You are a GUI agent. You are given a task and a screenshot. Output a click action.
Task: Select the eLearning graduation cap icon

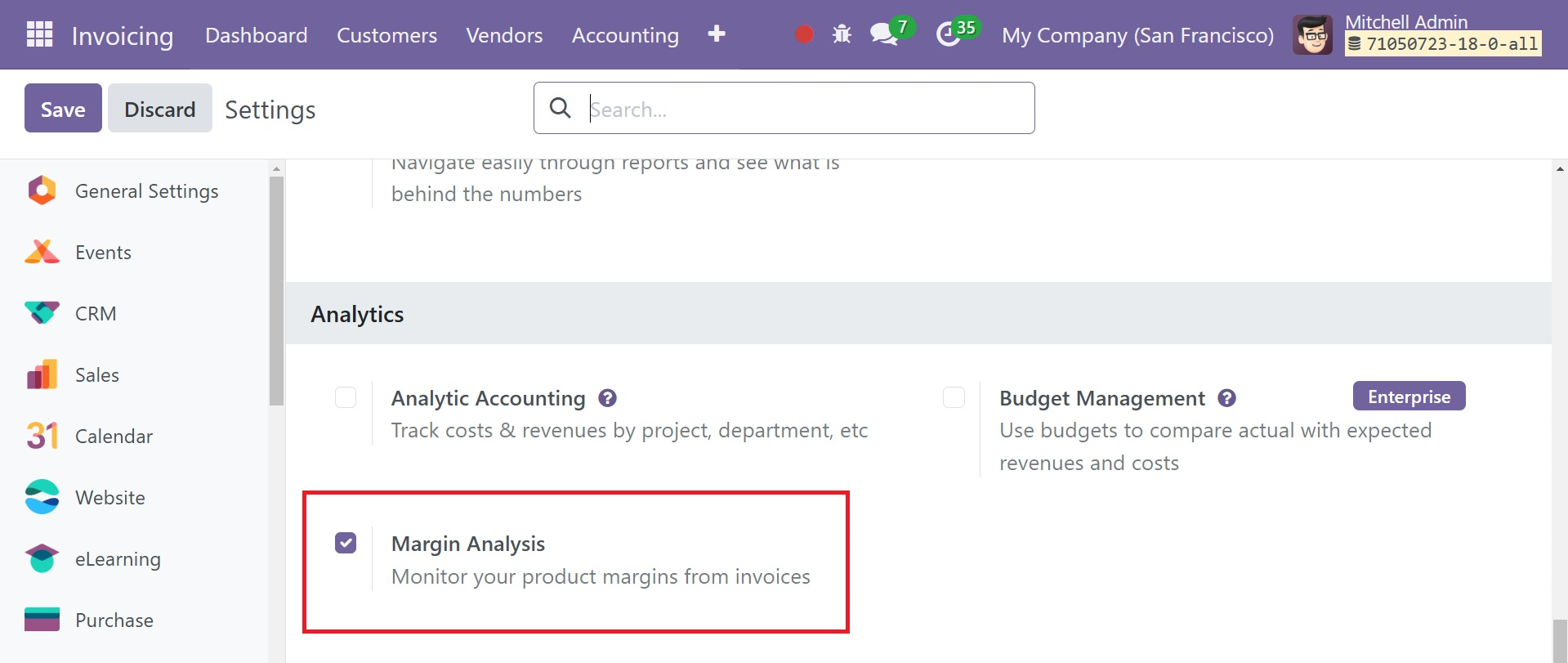(42, 558)
